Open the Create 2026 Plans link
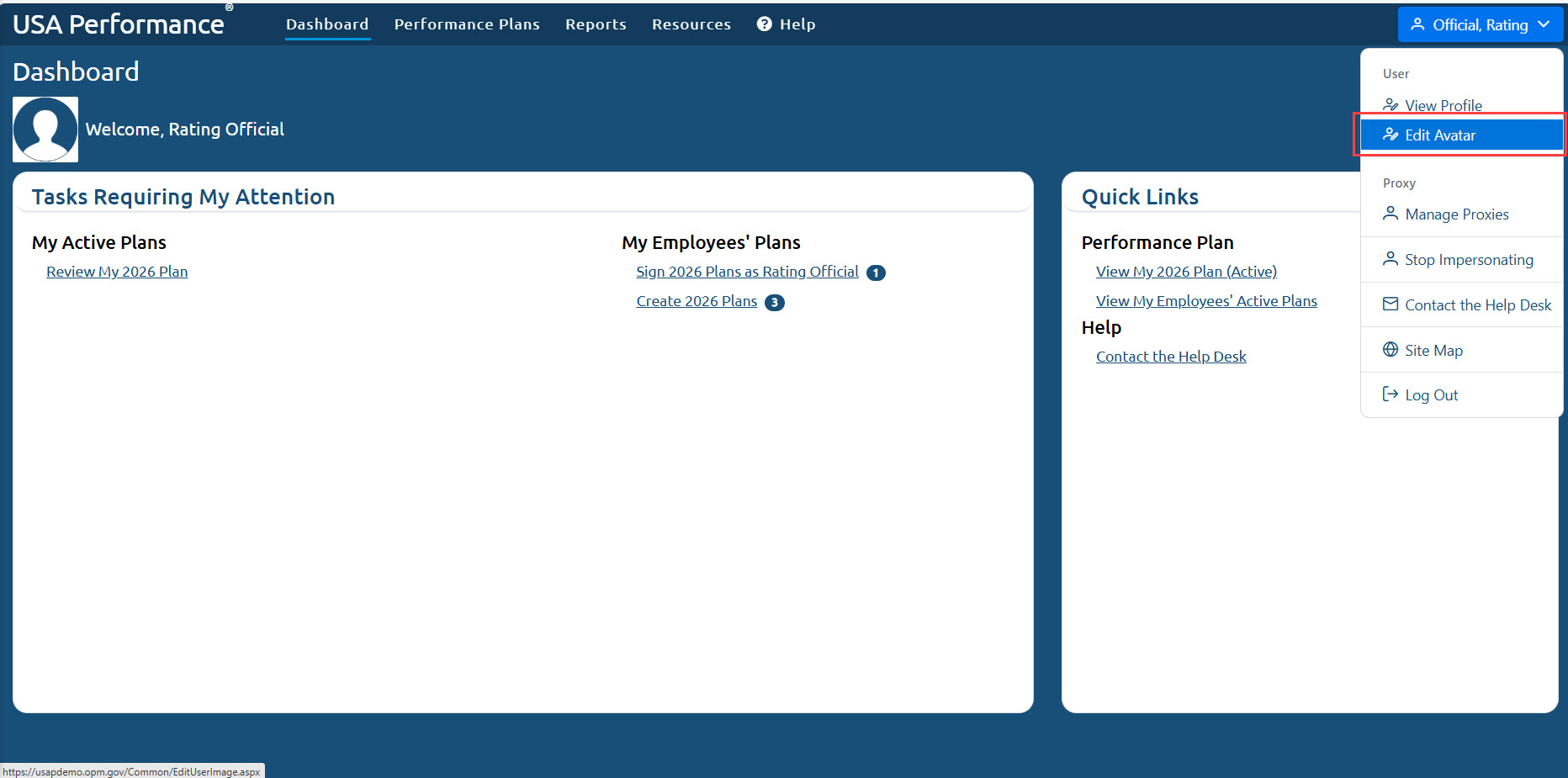 pos(697,301)
